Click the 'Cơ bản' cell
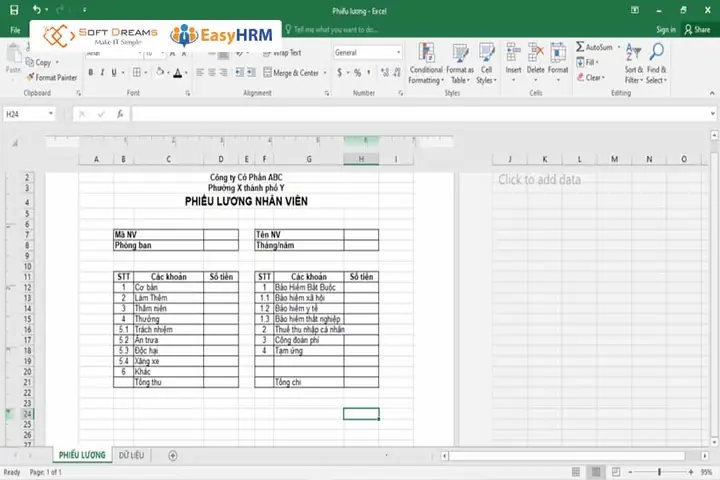Screen dimensions: 720x480 click(x=168, y=288)
